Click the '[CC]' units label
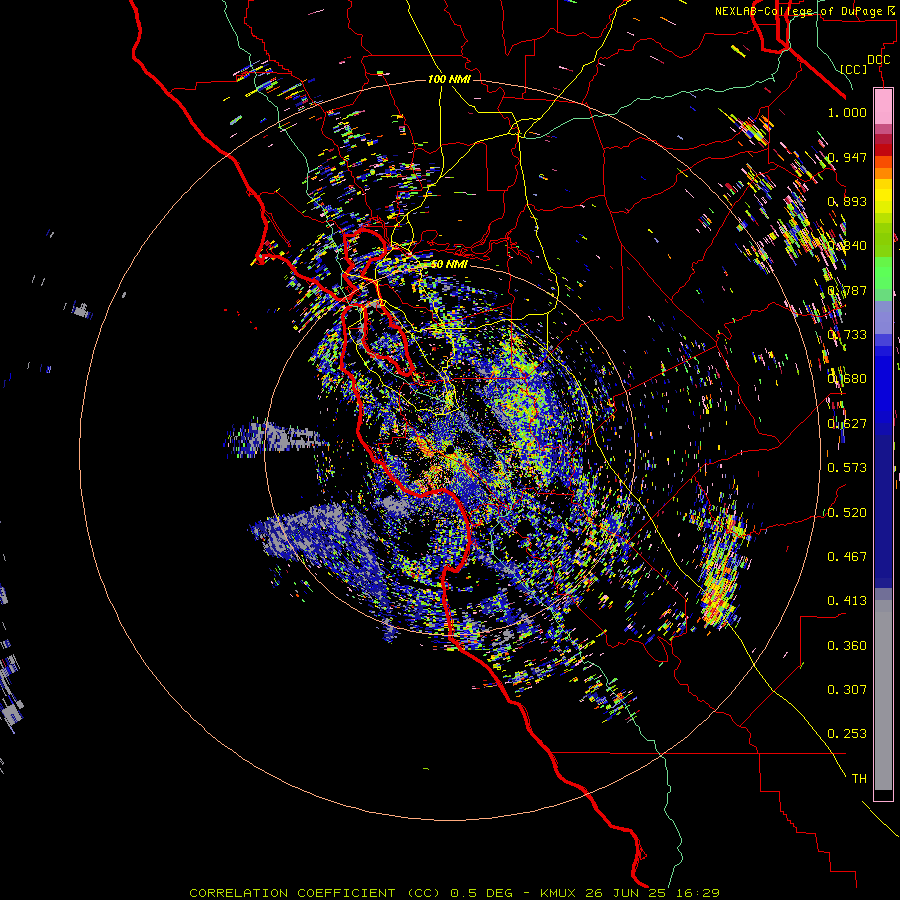 click(854, 69)
